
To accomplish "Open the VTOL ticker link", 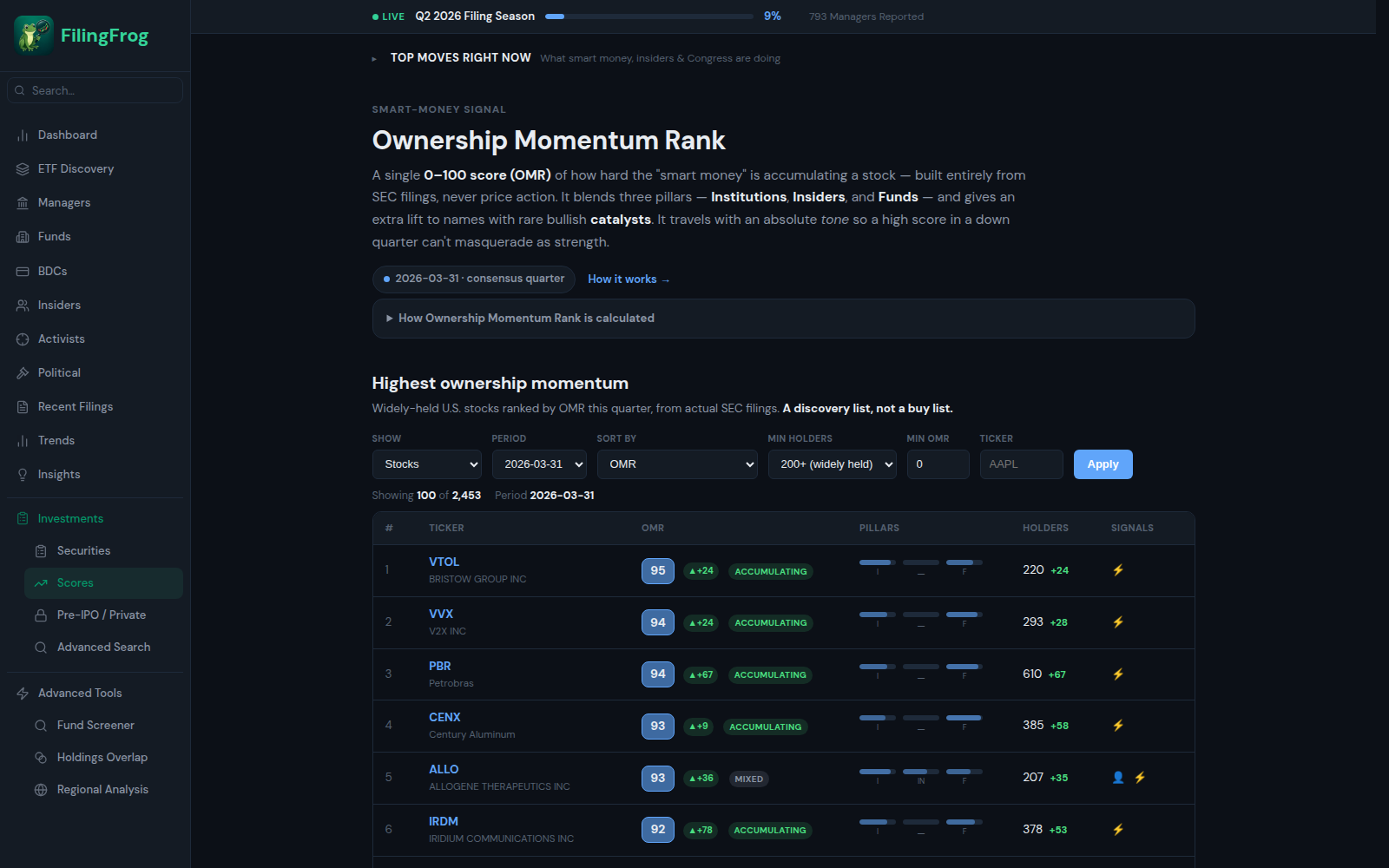I will (x=444, y=562).
